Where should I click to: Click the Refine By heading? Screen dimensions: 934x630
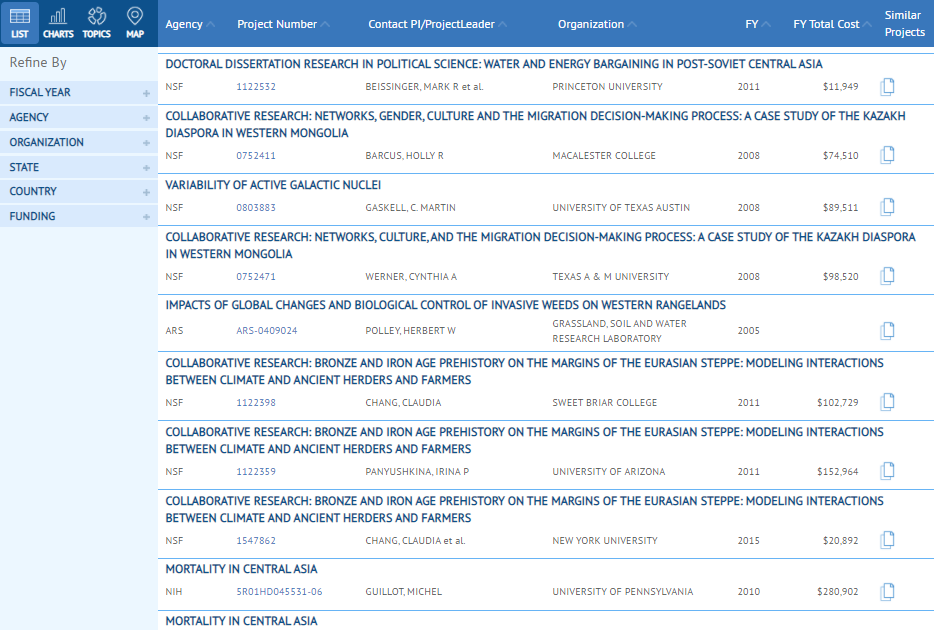(x=38, y=63)
